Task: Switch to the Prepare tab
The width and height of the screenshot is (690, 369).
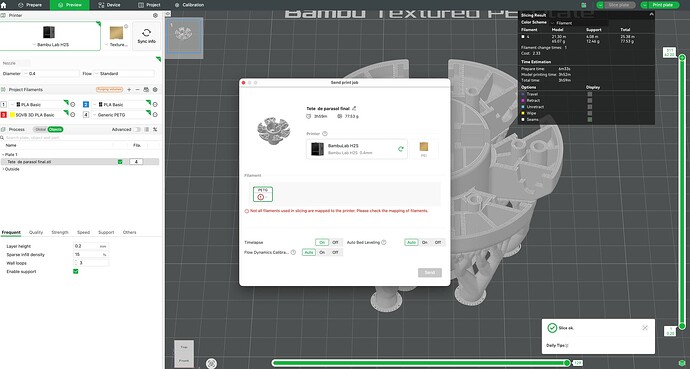Action: pyautogui.click(x=31, y=5)
